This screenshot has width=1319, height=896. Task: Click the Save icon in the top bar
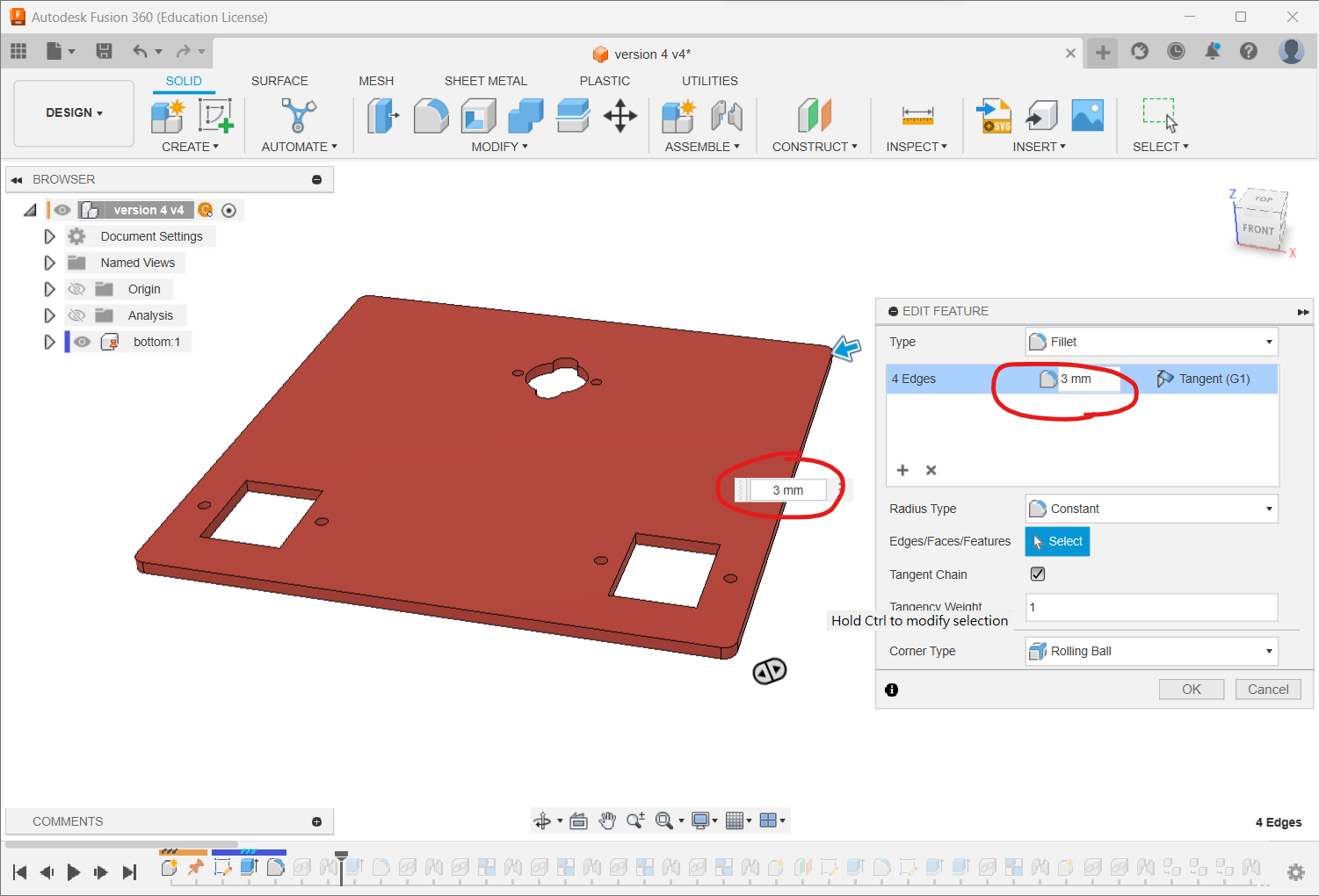[x=104, y=51]
